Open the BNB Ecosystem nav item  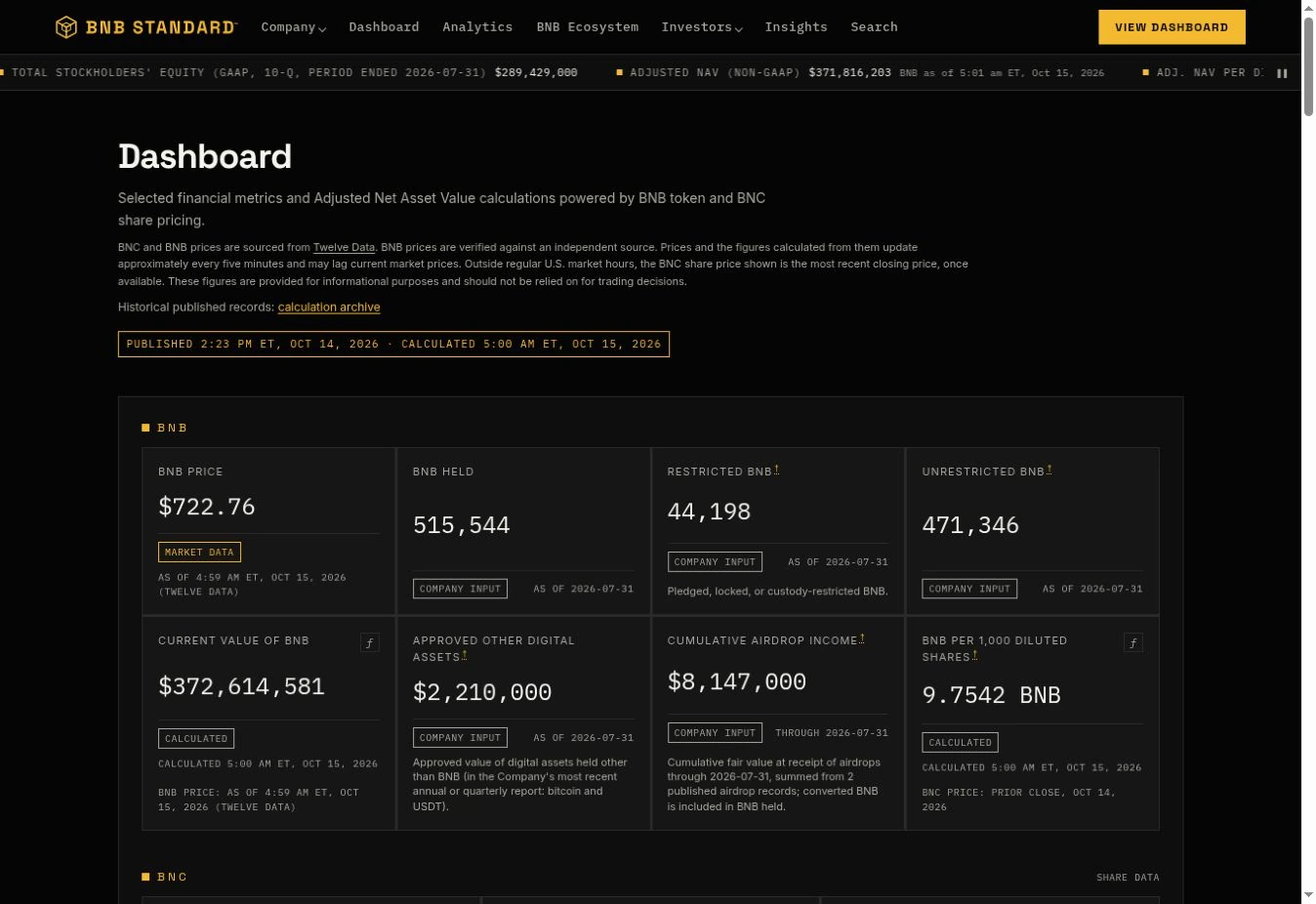coord(587,27)
